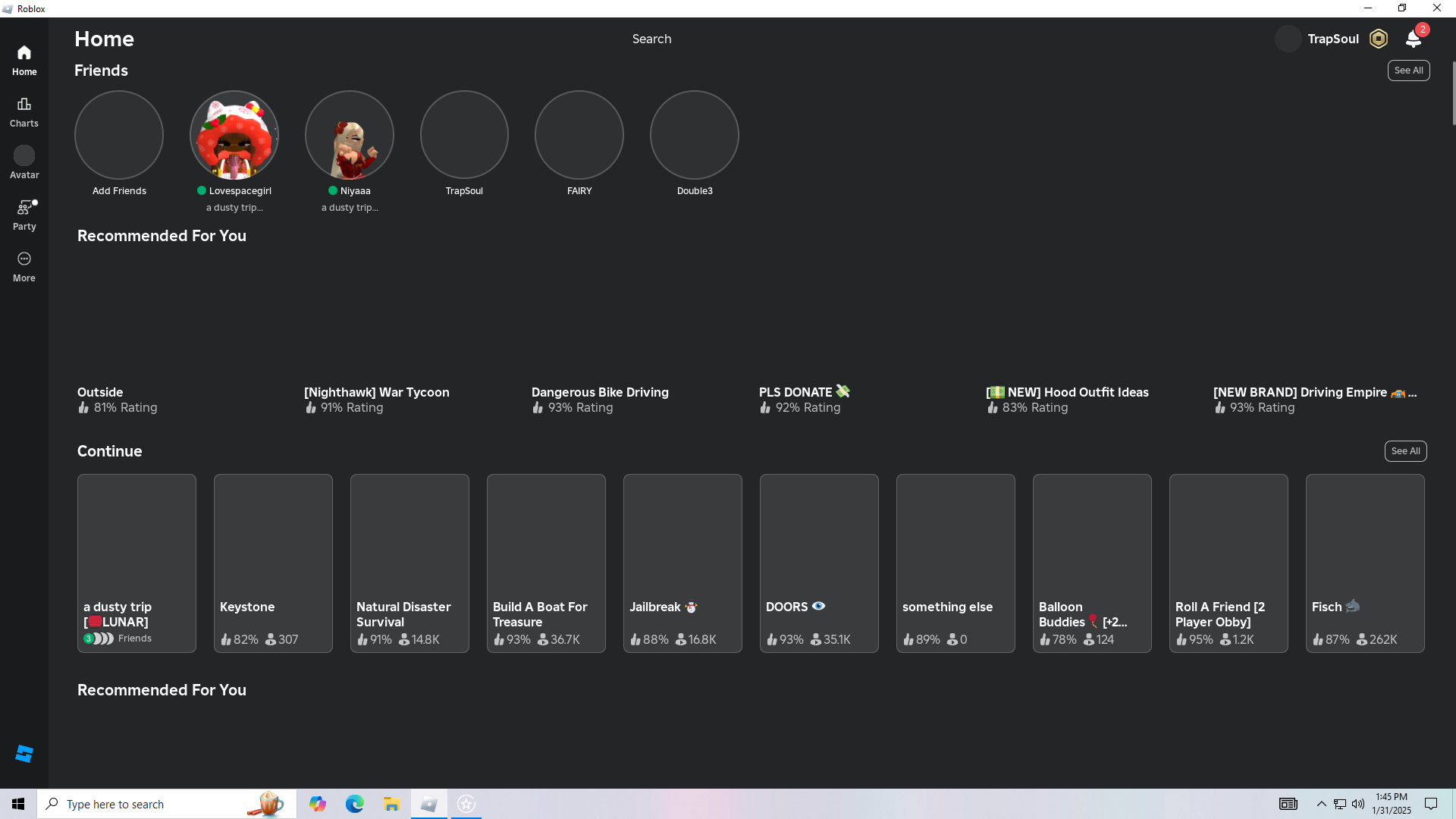Open network settings in system tray
The width and height of the screenshot is (1456, 819).
point(1340,804)
